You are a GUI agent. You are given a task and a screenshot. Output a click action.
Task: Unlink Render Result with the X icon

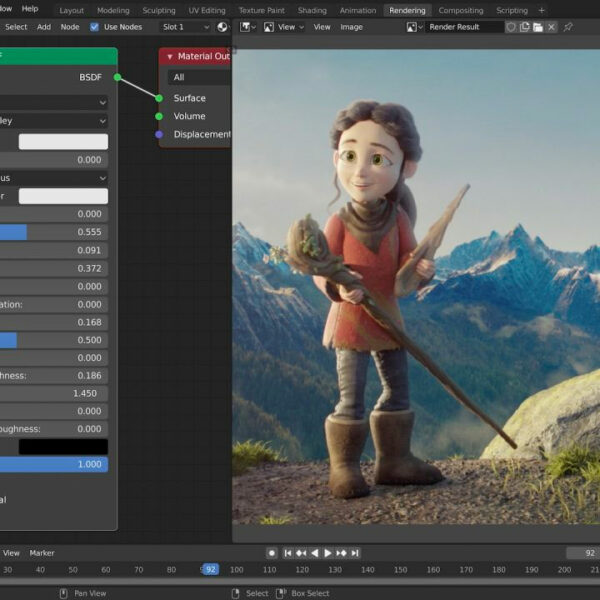552,27
